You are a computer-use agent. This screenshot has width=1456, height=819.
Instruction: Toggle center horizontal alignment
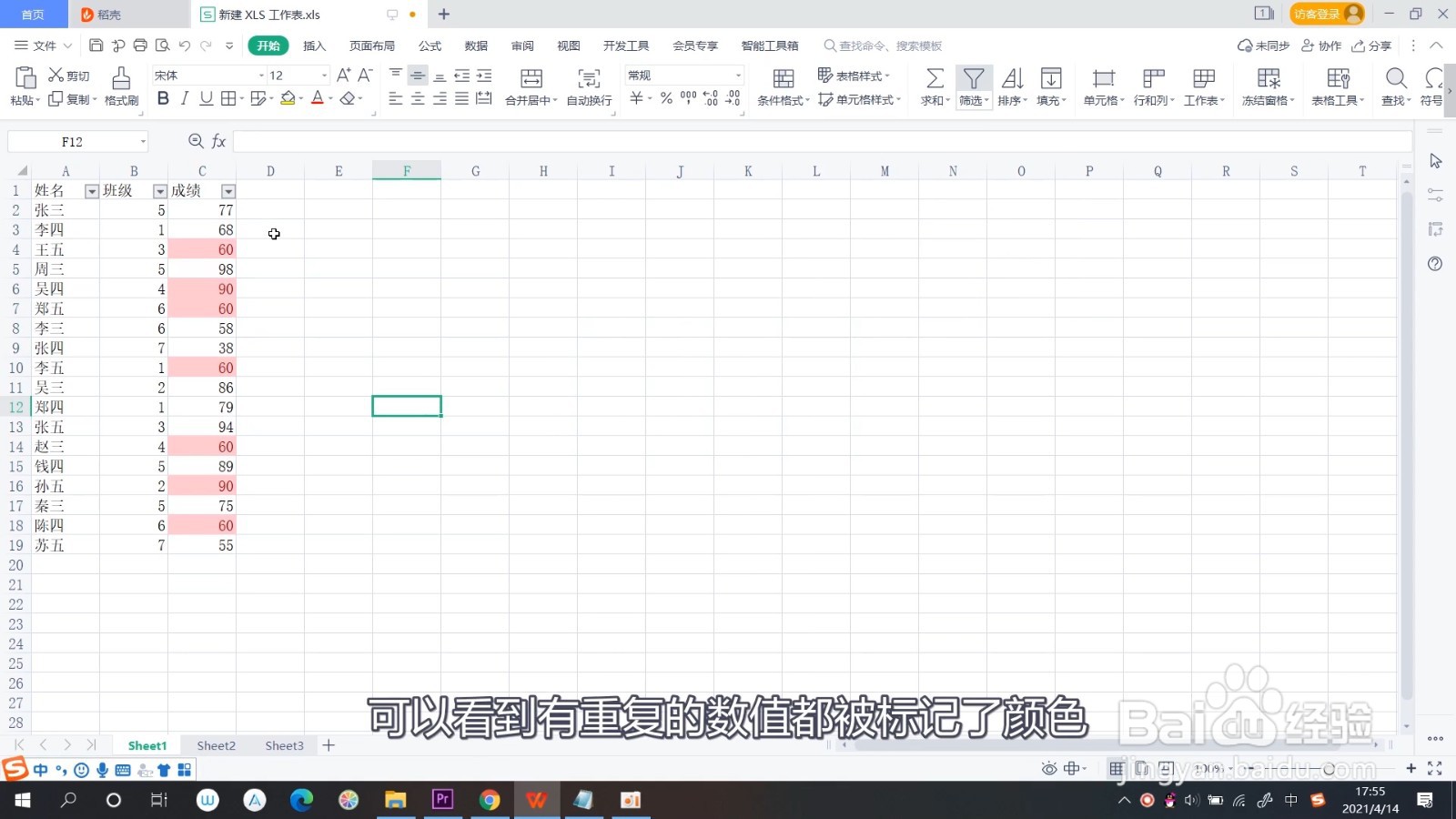(418, 98)
